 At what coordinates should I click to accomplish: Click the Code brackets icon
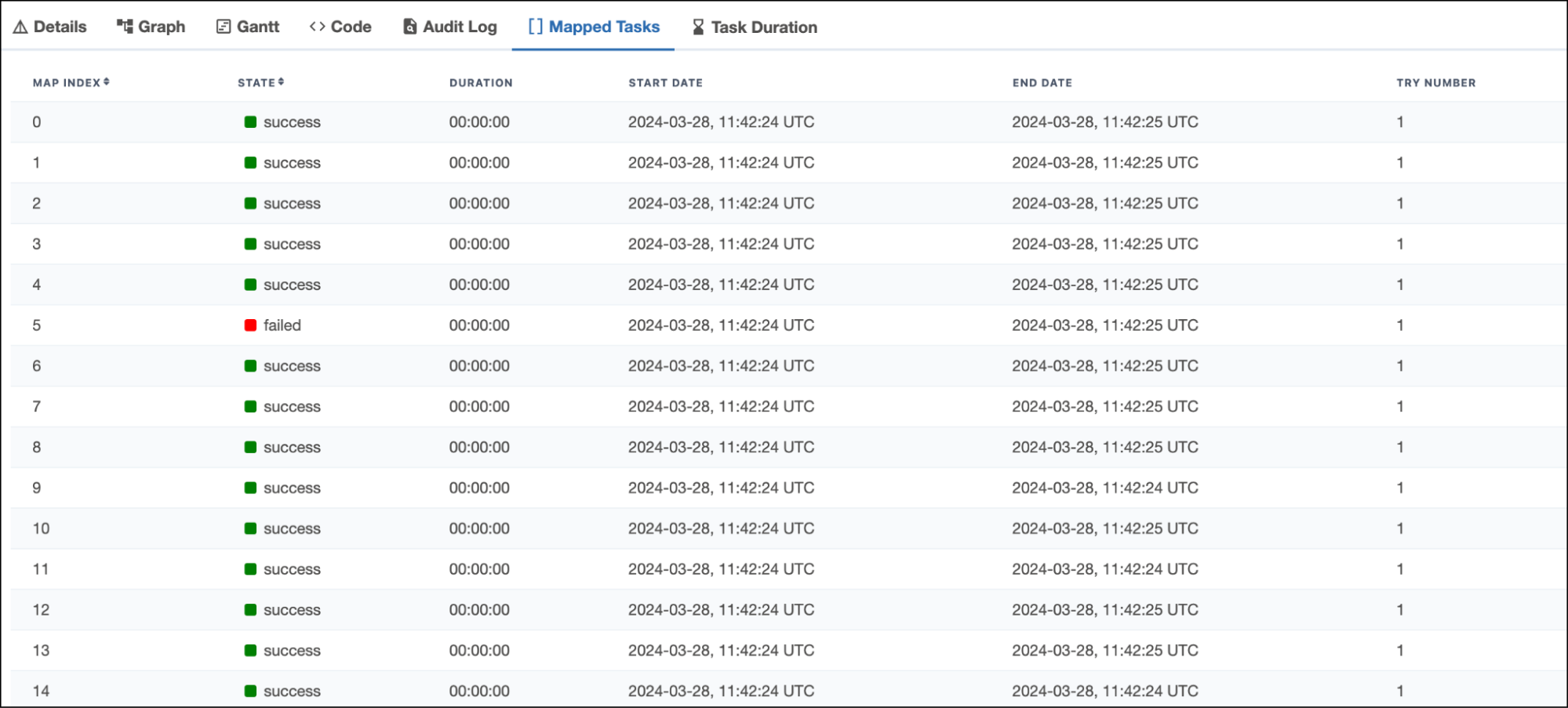tap(317, 27)
